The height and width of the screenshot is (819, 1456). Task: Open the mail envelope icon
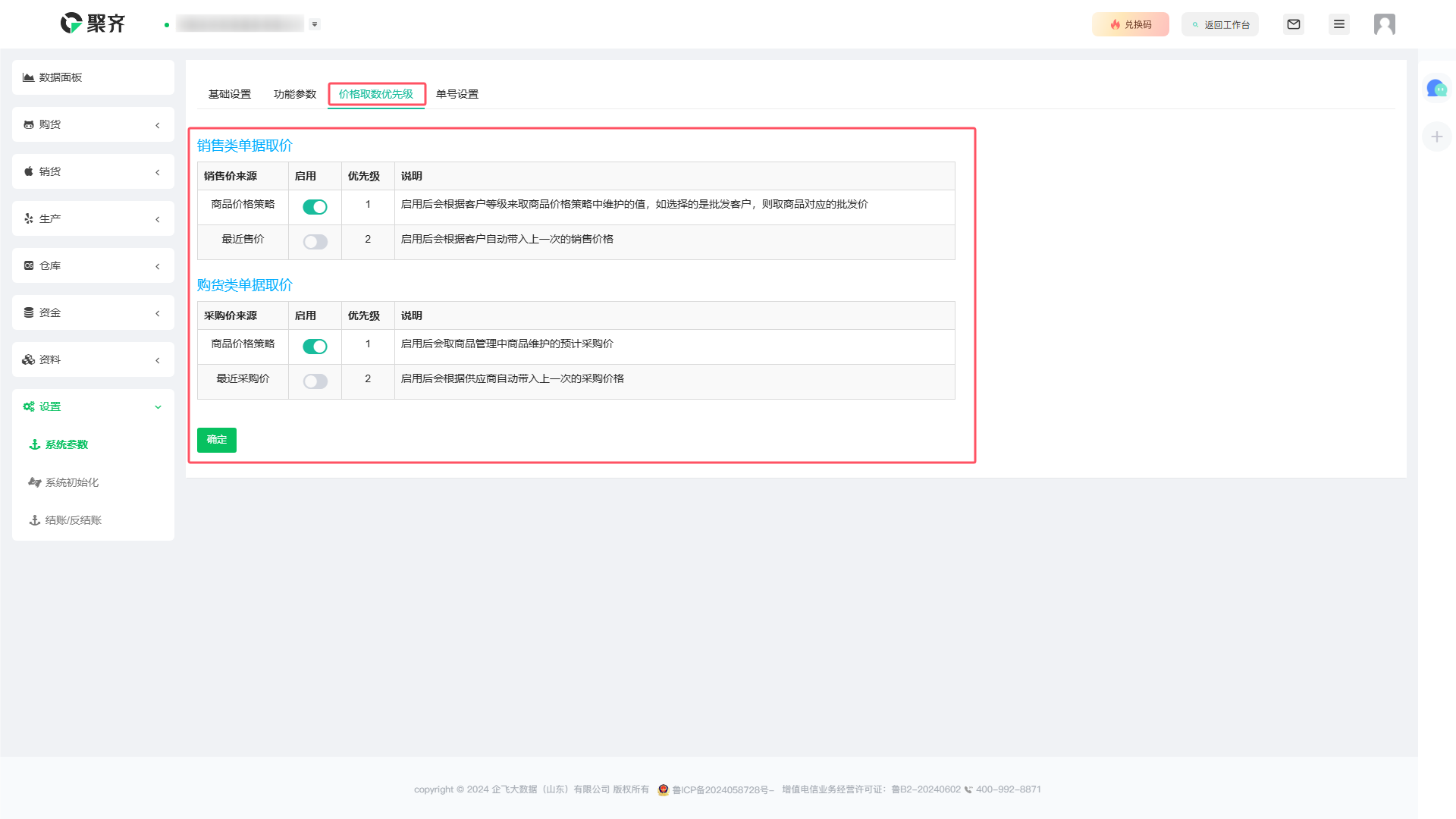(x=1294, y=24)
